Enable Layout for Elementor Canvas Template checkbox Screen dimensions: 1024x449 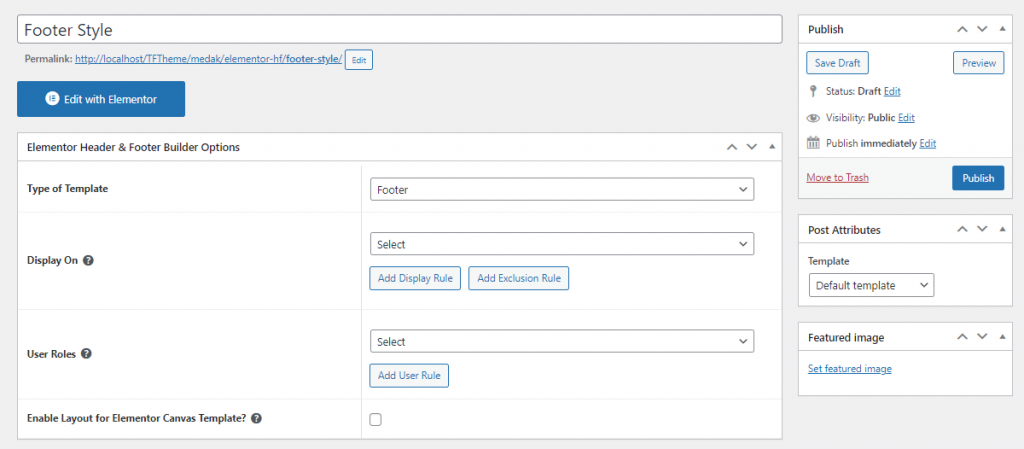click(376, 420)
